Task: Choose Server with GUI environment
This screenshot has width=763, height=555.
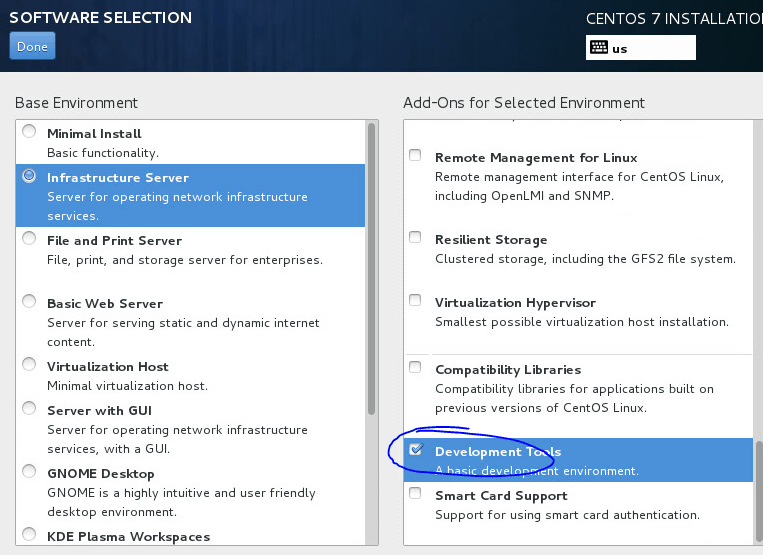Action: [x=29, y=408]
